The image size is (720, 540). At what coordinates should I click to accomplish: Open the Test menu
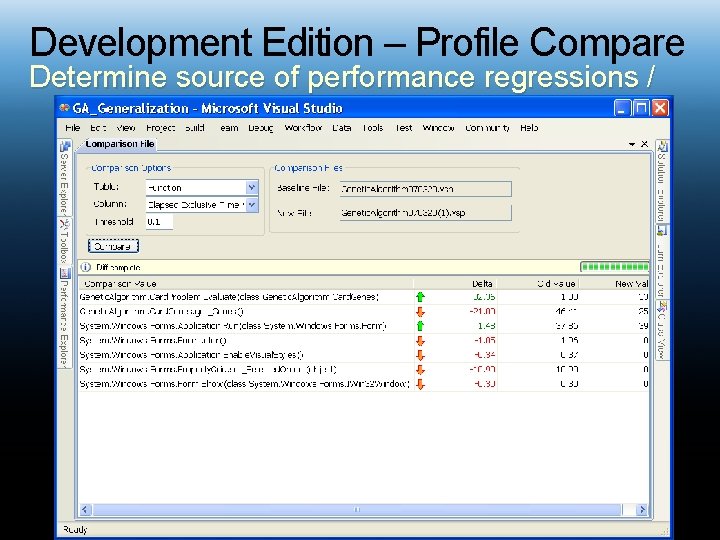click(403, 128)
